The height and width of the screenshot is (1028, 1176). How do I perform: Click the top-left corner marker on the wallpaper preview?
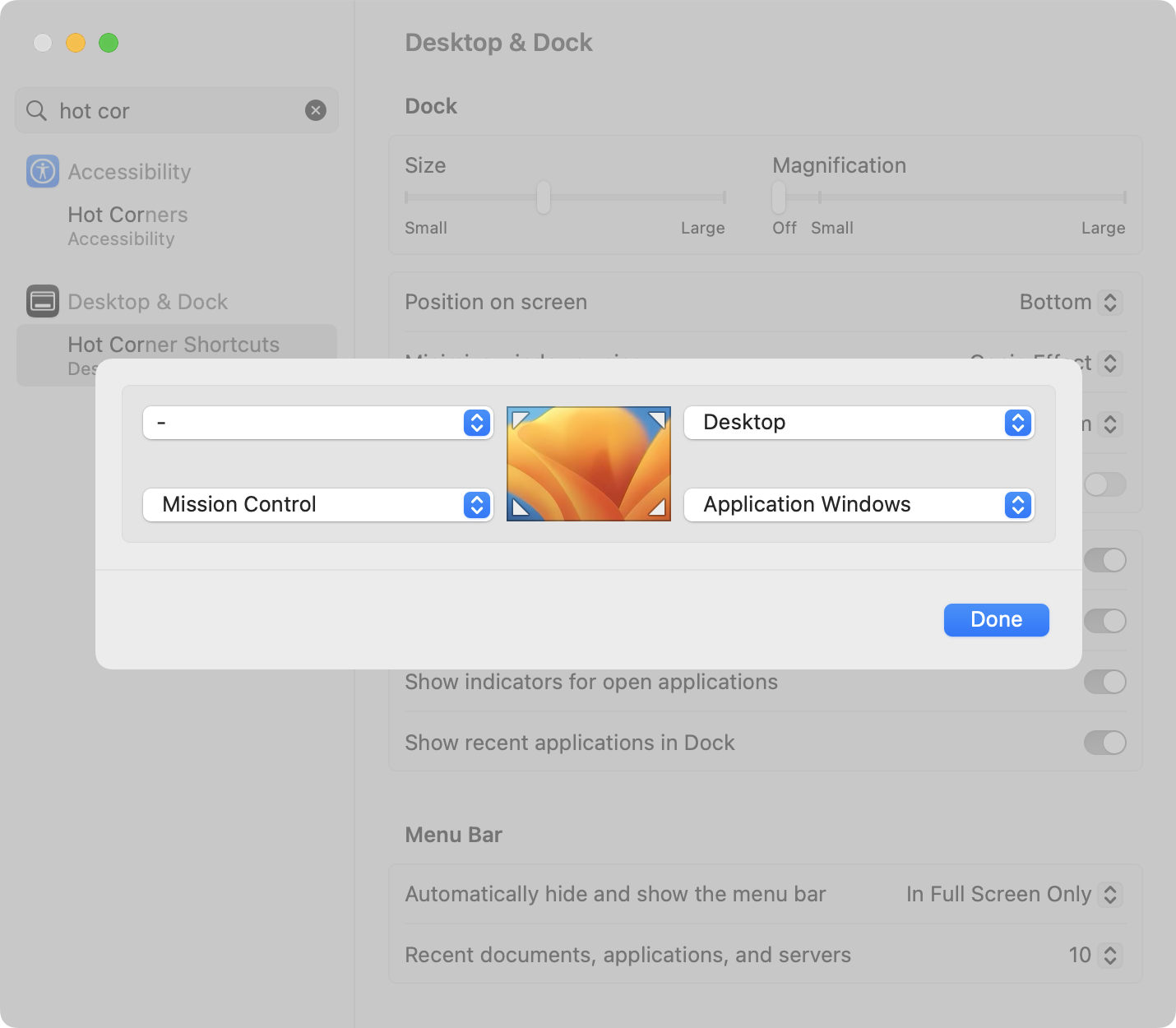tap(519, 419)
